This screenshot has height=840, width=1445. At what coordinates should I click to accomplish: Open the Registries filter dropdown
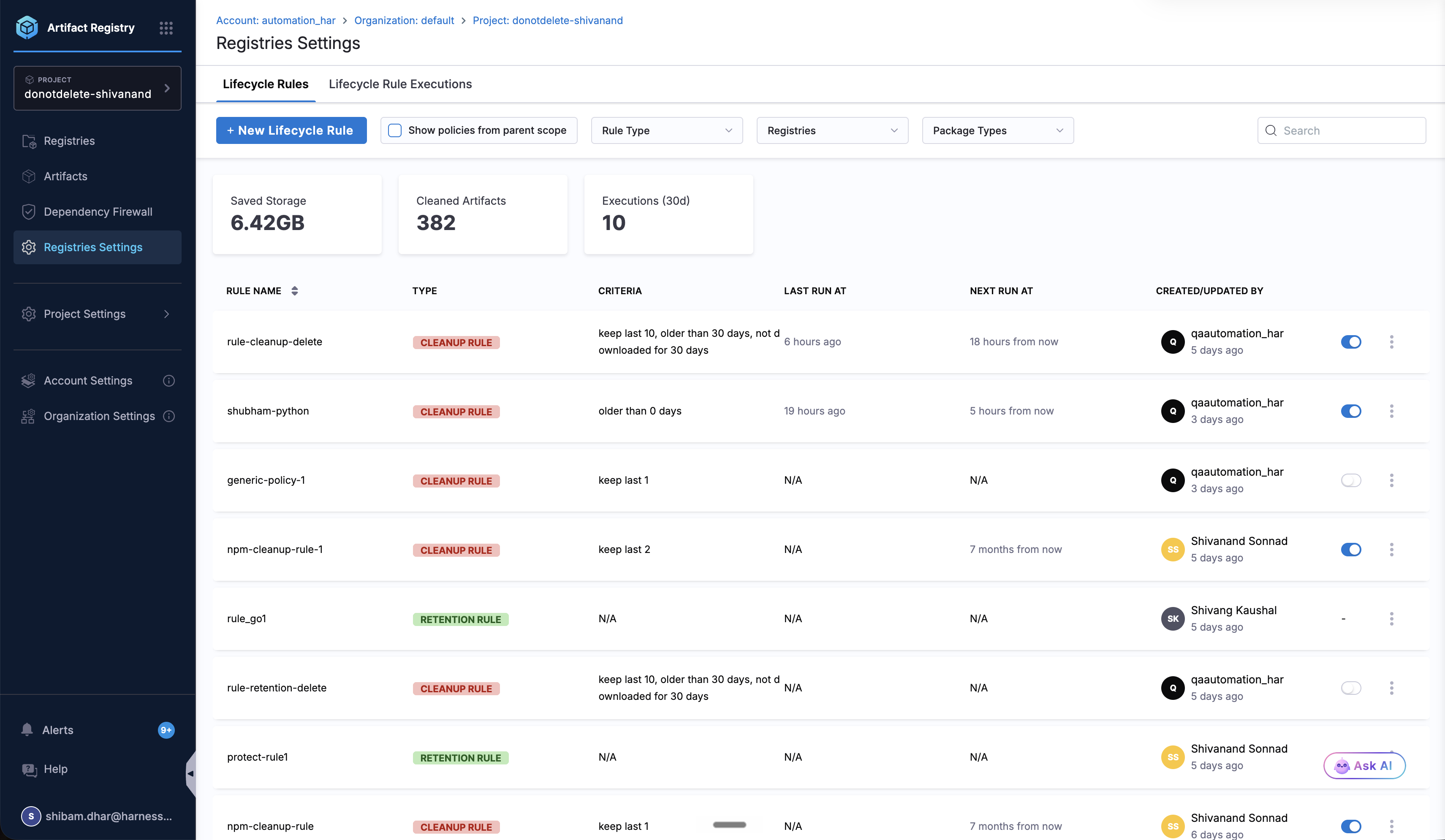pos(833,131)
